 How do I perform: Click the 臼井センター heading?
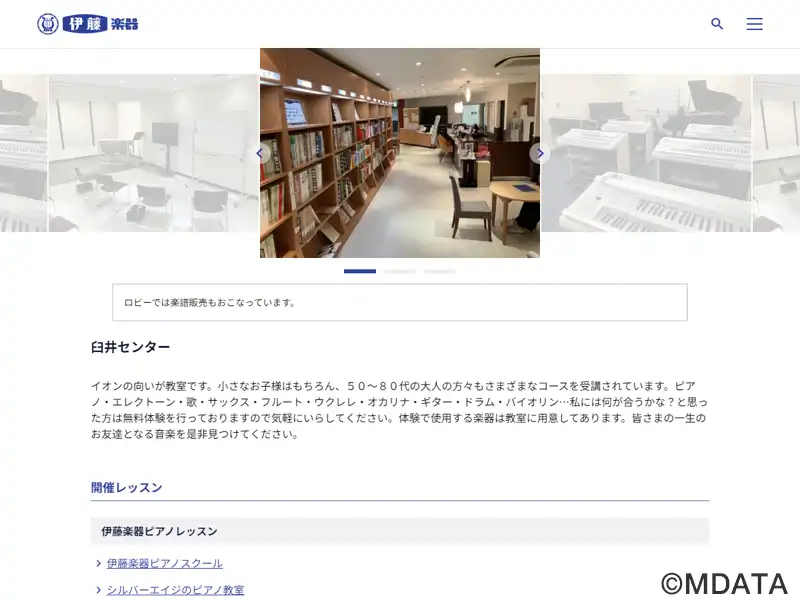(130, 347)
